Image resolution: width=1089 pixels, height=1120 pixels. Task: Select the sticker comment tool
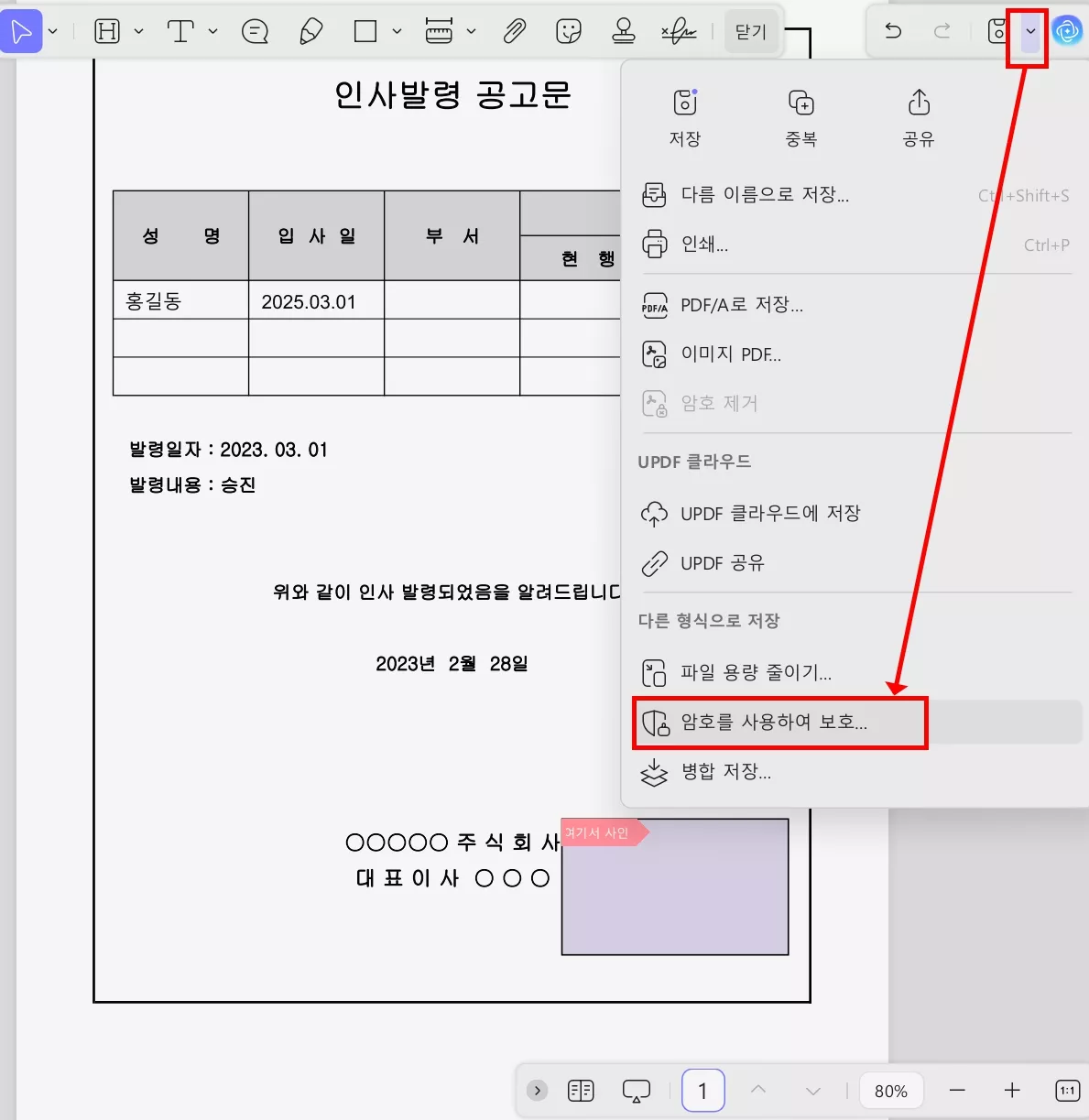pos(569,30)
